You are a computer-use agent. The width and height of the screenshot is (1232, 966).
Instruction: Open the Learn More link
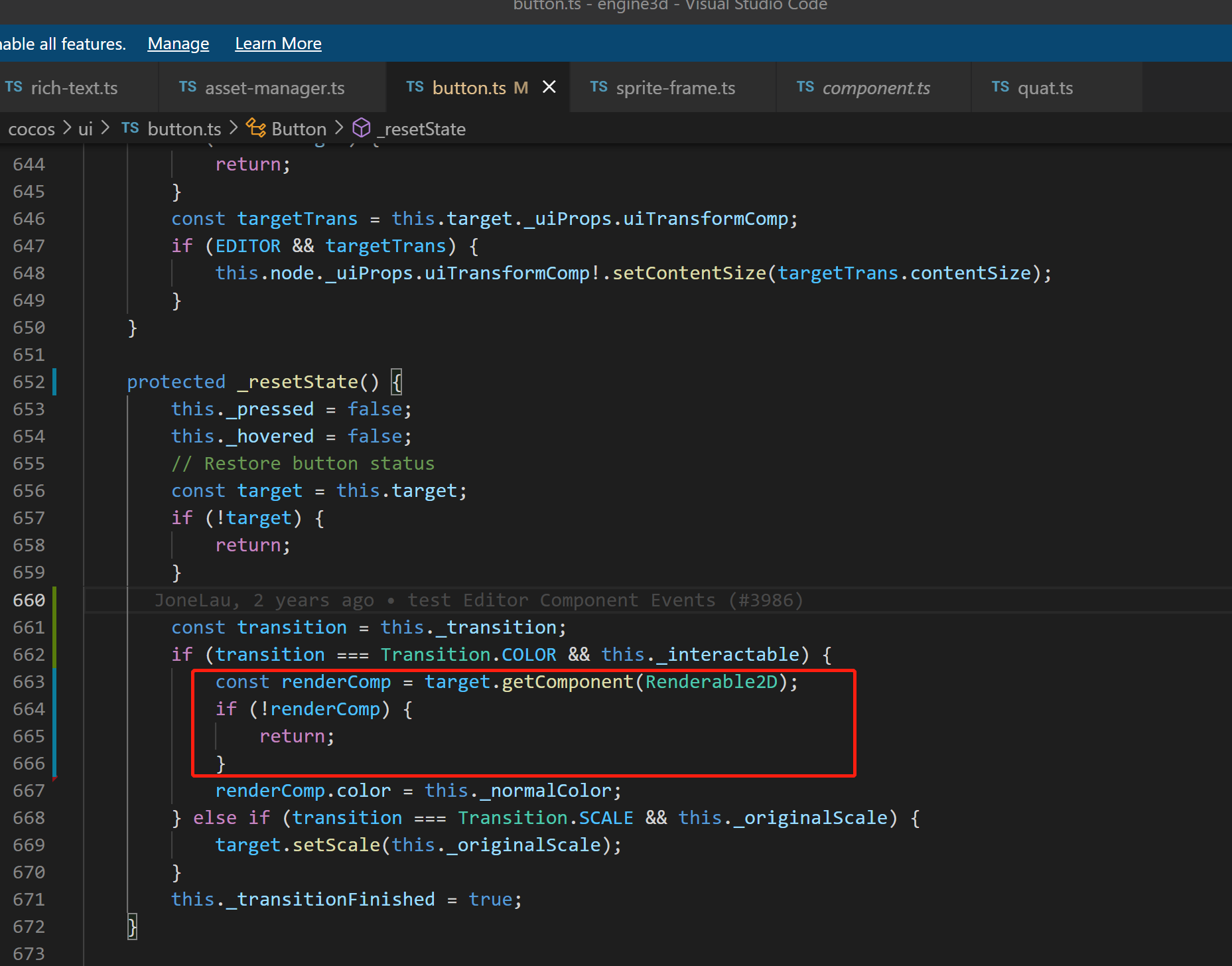point(279,44)
